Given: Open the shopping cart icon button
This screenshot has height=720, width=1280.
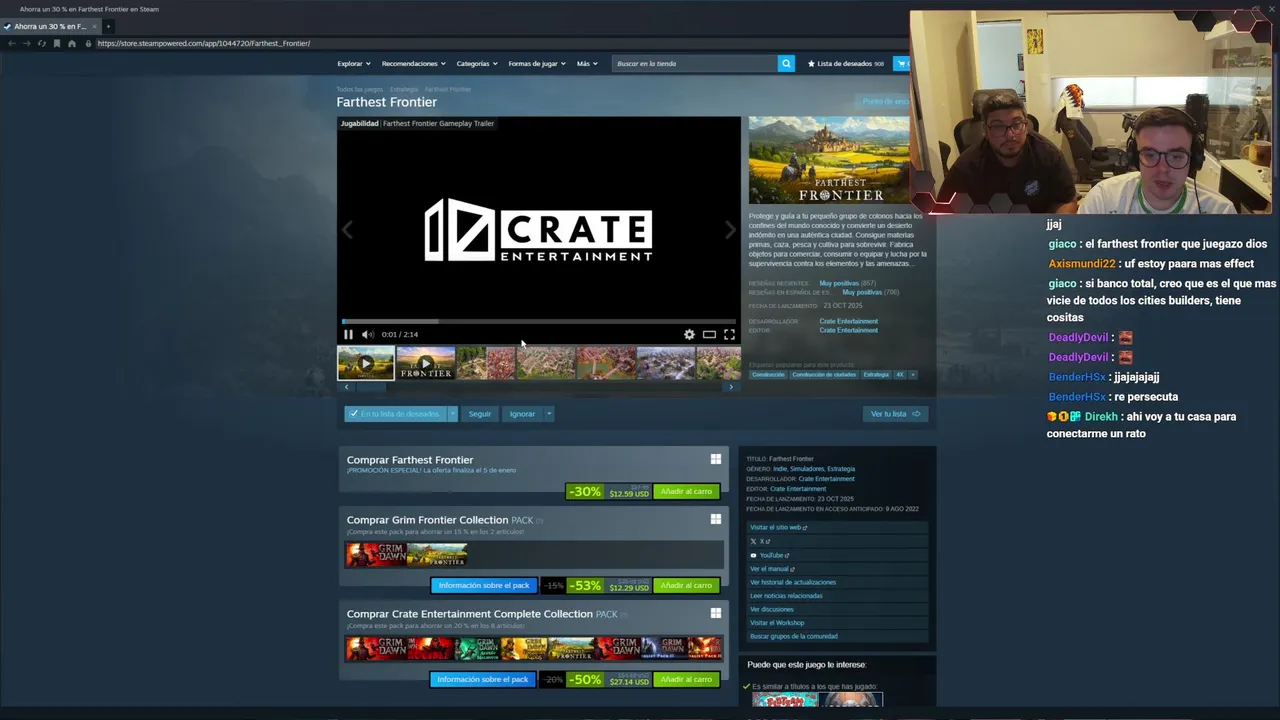Looking at the screenshot, I should pos(901,63).
